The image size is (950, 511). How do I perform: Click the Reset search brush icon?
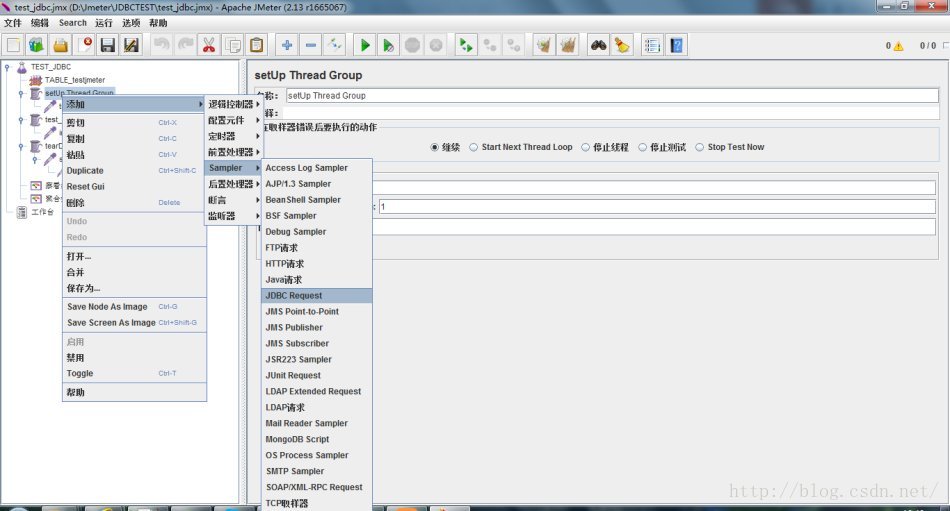tap(622, 45)
